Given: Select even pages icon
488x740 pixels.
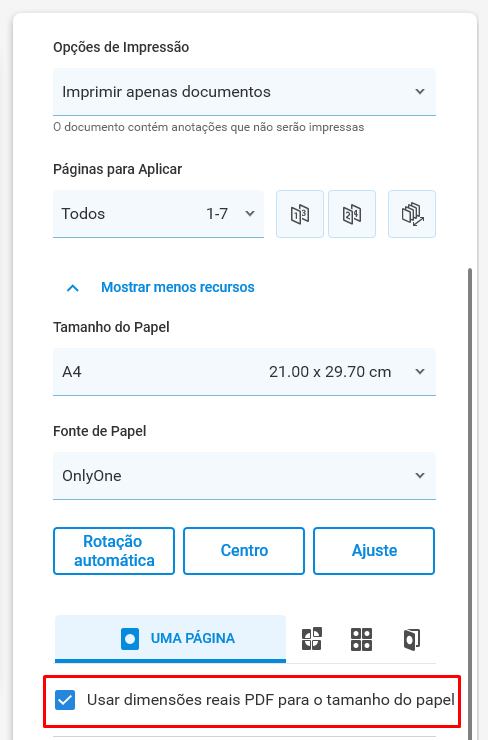Looking at the screenshot, I should point(352,214).
